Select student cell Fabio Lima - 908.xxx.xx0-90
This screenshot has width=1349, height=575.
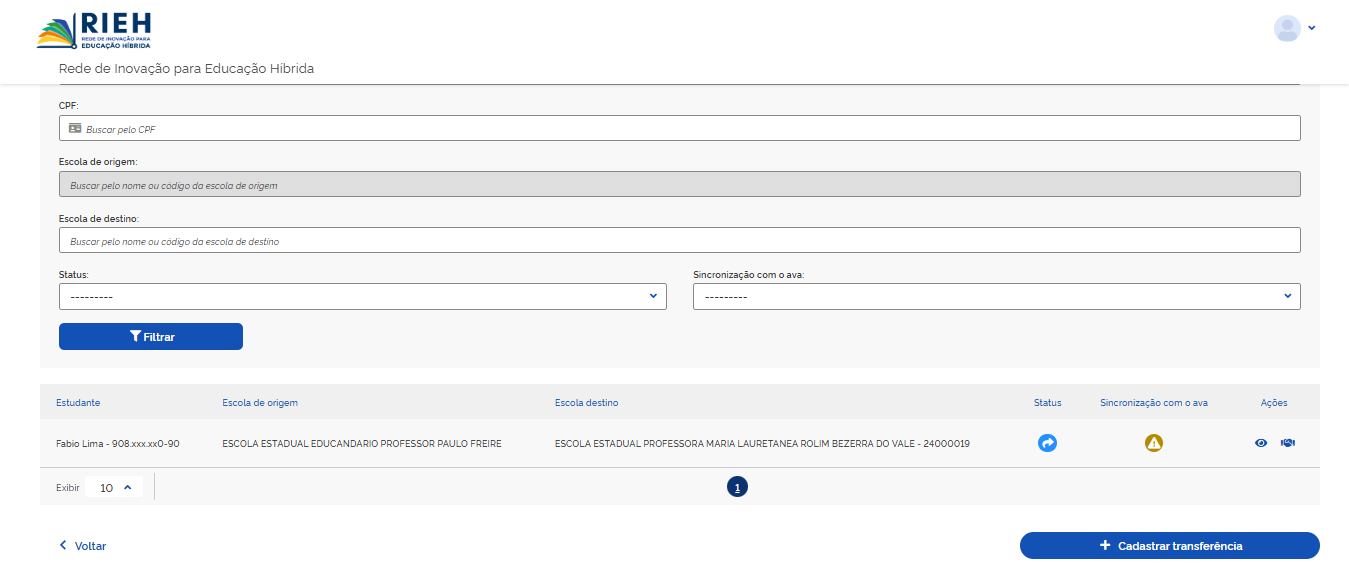coord(118,443)
